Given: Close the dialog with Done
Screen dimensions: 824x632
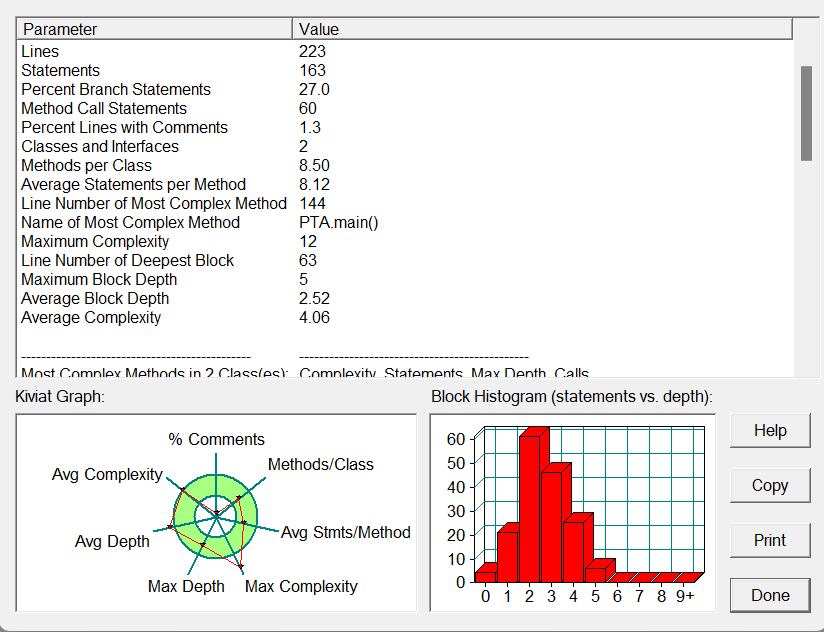Looking at the screenshot, I should (770, 595).
